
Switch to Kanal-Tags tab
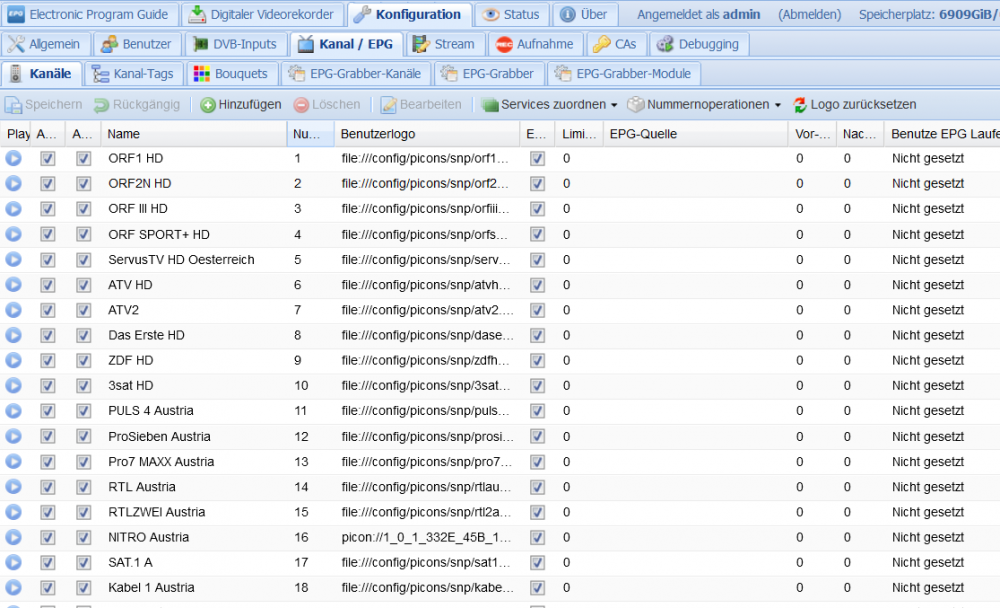click(x=133, y=73)
